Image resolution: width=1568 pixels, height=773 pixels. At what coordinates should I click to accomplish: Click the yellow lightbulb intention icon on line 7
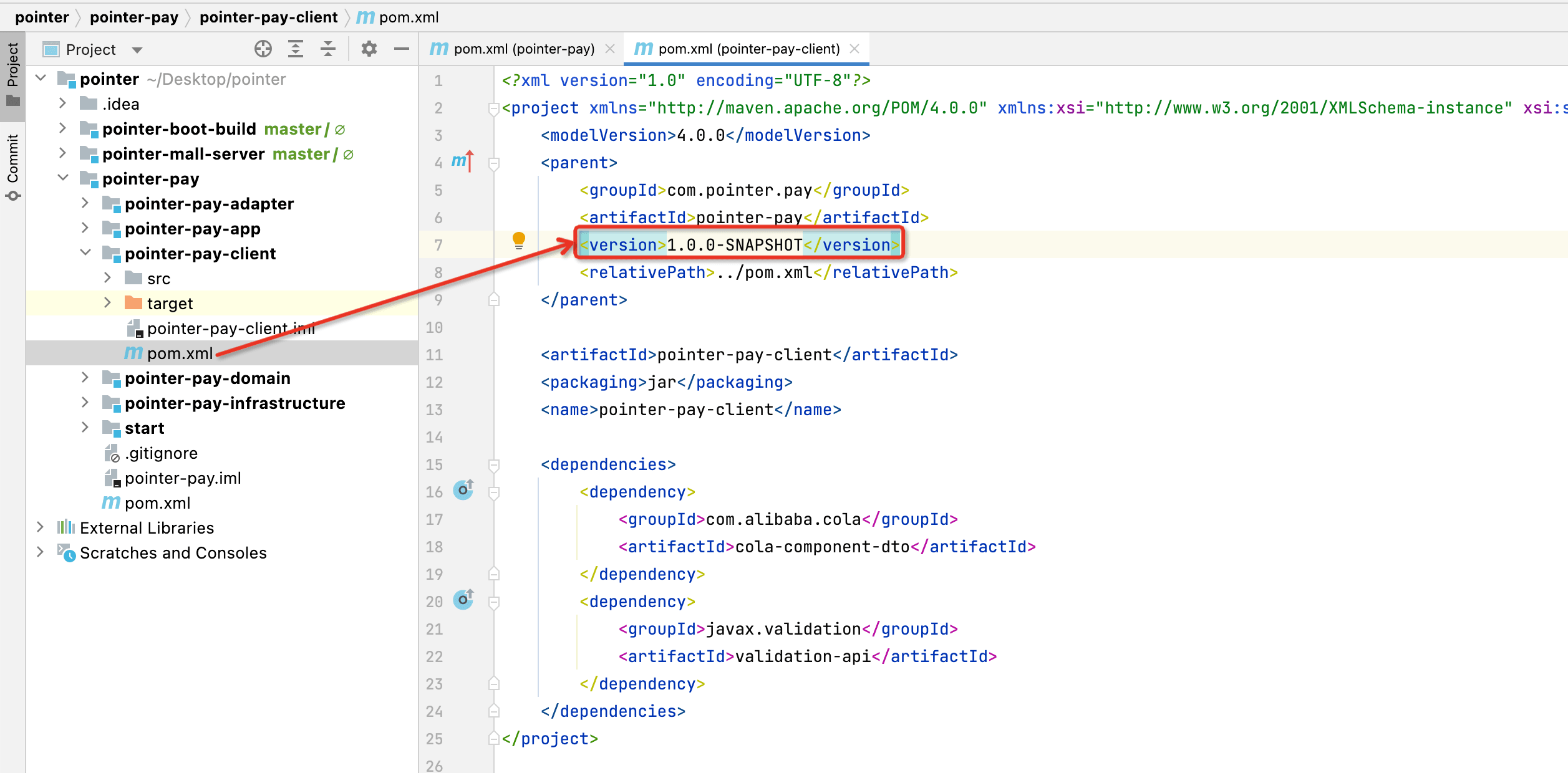pyautogui.click(x=519, y=241)
